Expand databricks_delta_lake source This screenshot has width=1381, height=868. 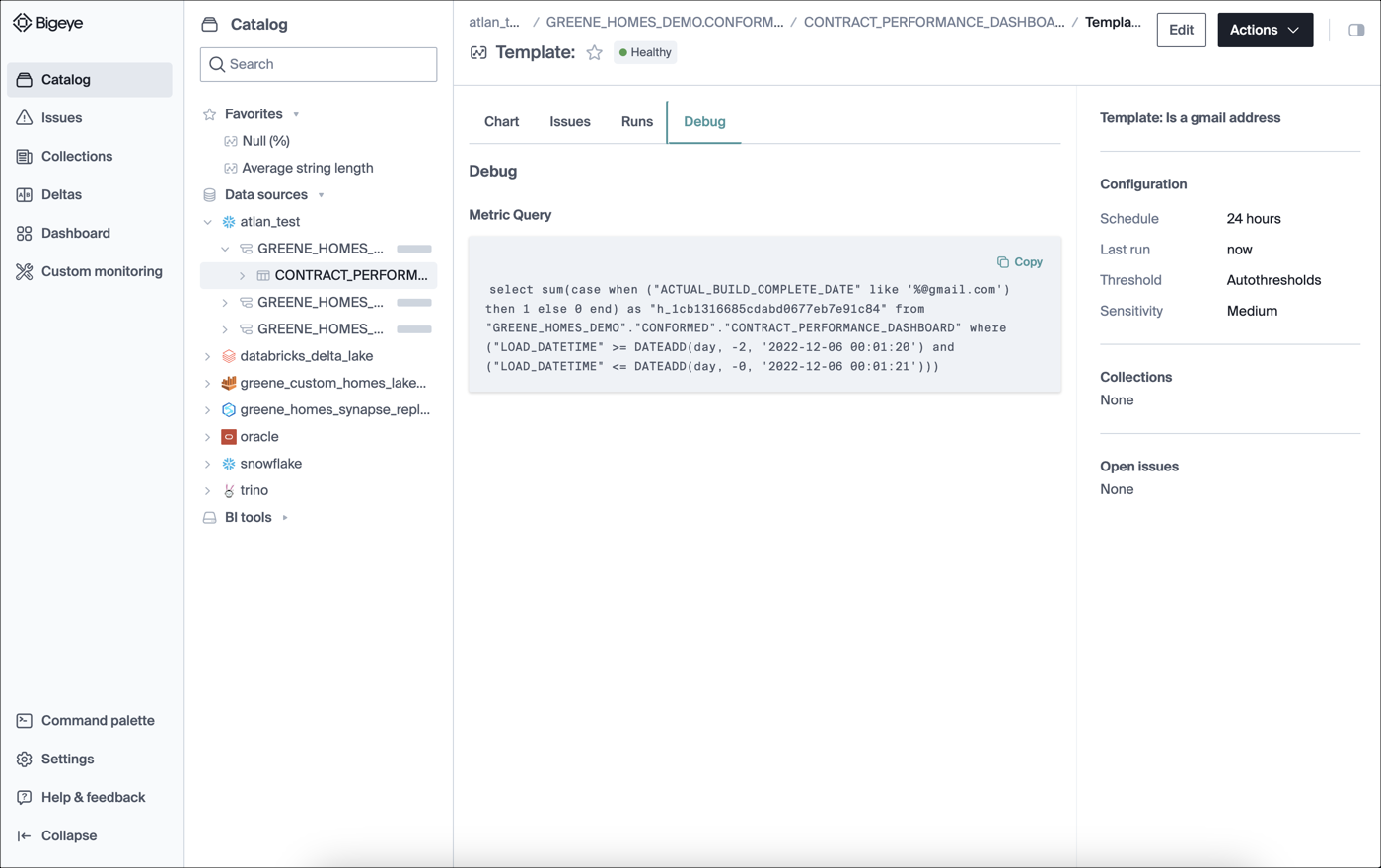(208, 356)
